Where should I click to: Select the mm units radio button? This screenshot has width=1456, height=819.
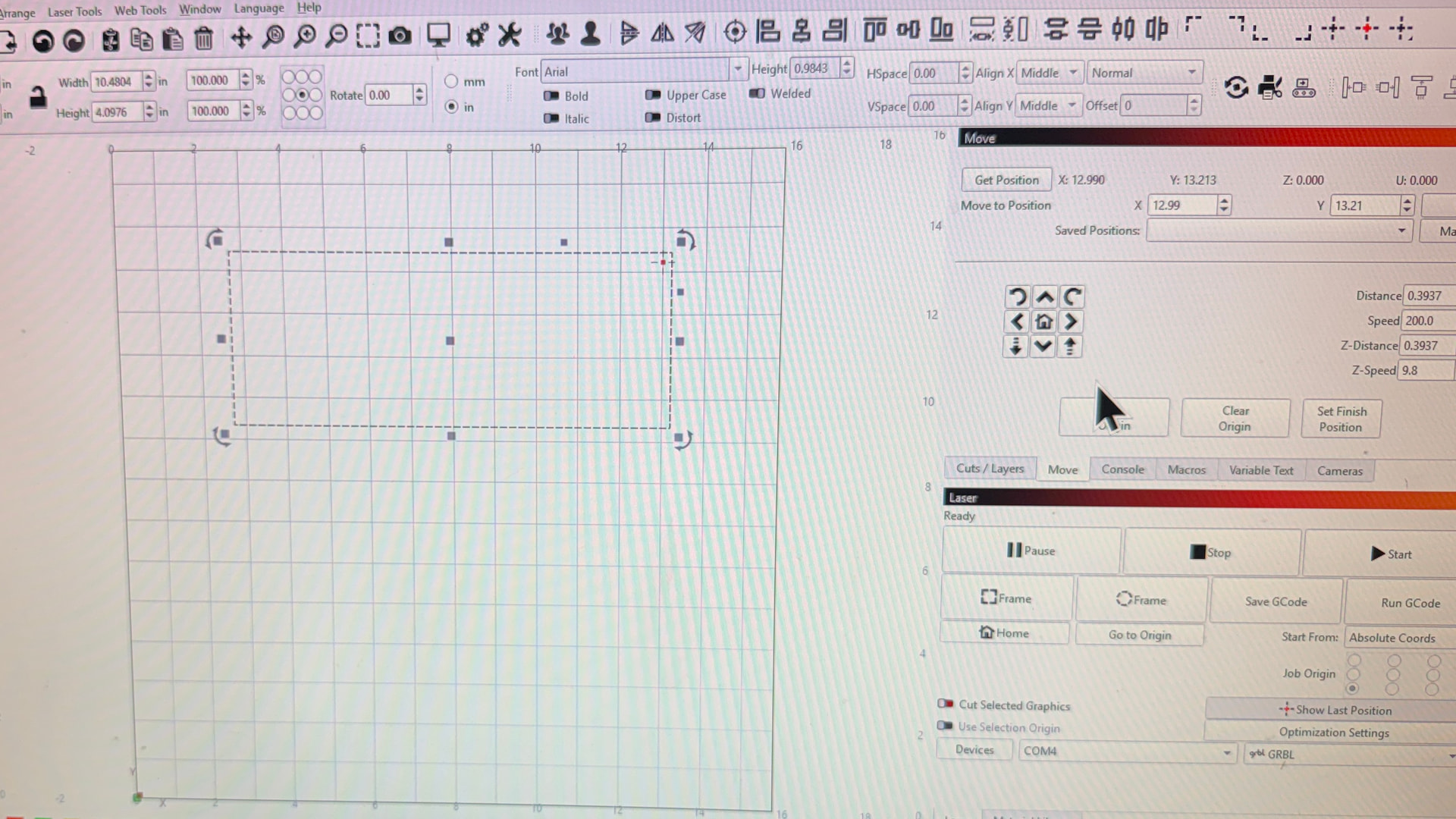coord(451,81)
